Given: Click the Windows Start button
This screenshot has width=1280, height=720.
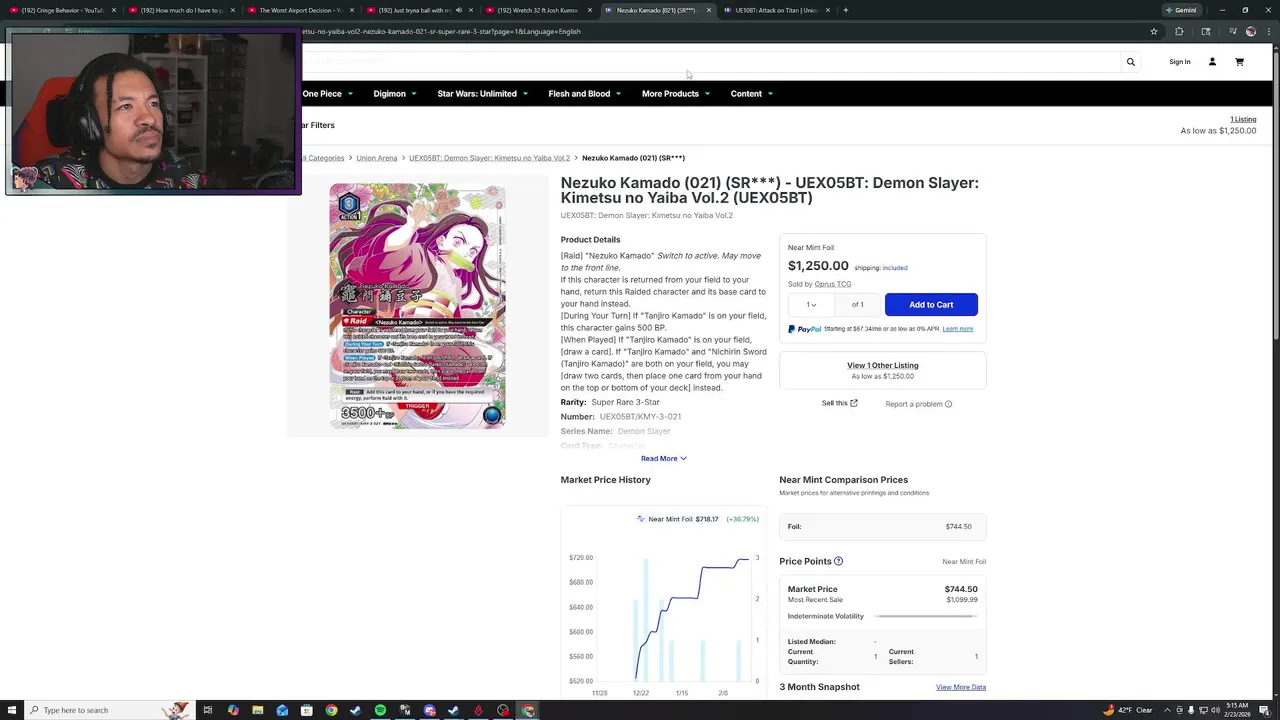Looking at the screenshot, I should [12, 710].
